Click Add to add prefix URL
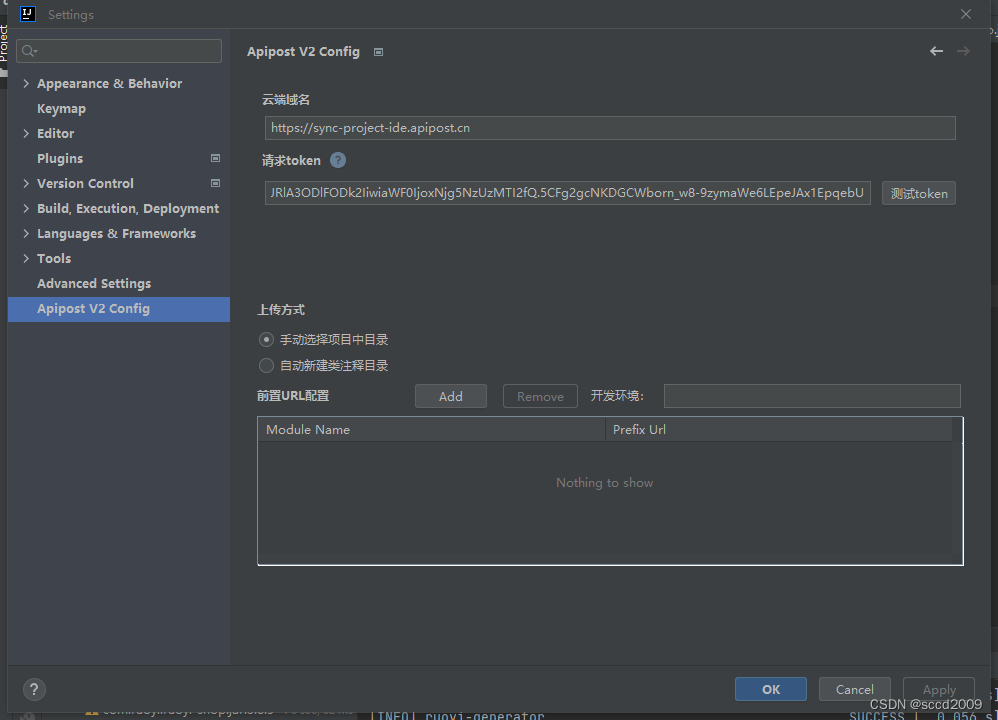This screenshot has height=720, width=998. [x=451, y=396]
